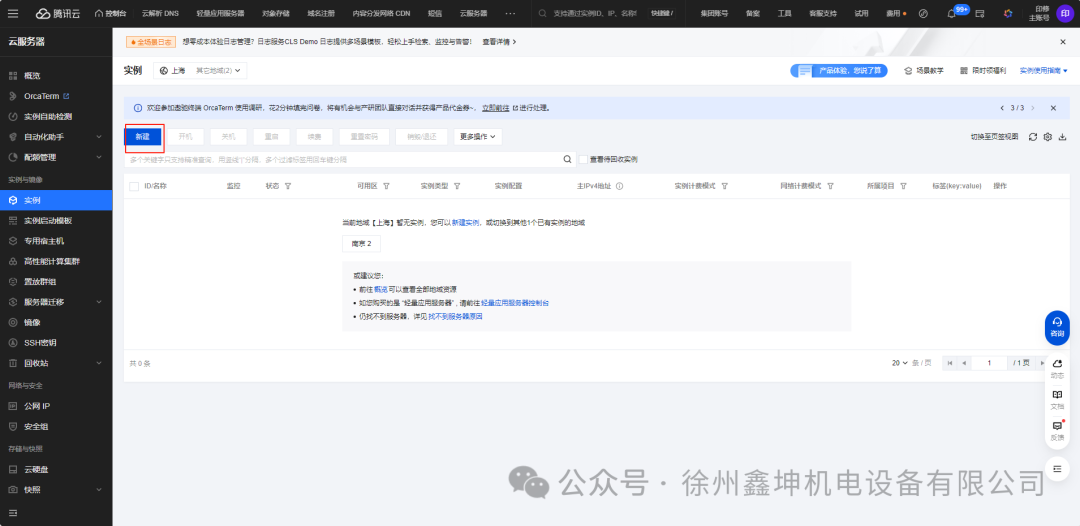Click the Tencent Cloud logo
1080x526 pixels.
pyautogui.click(x=57, y=13)
